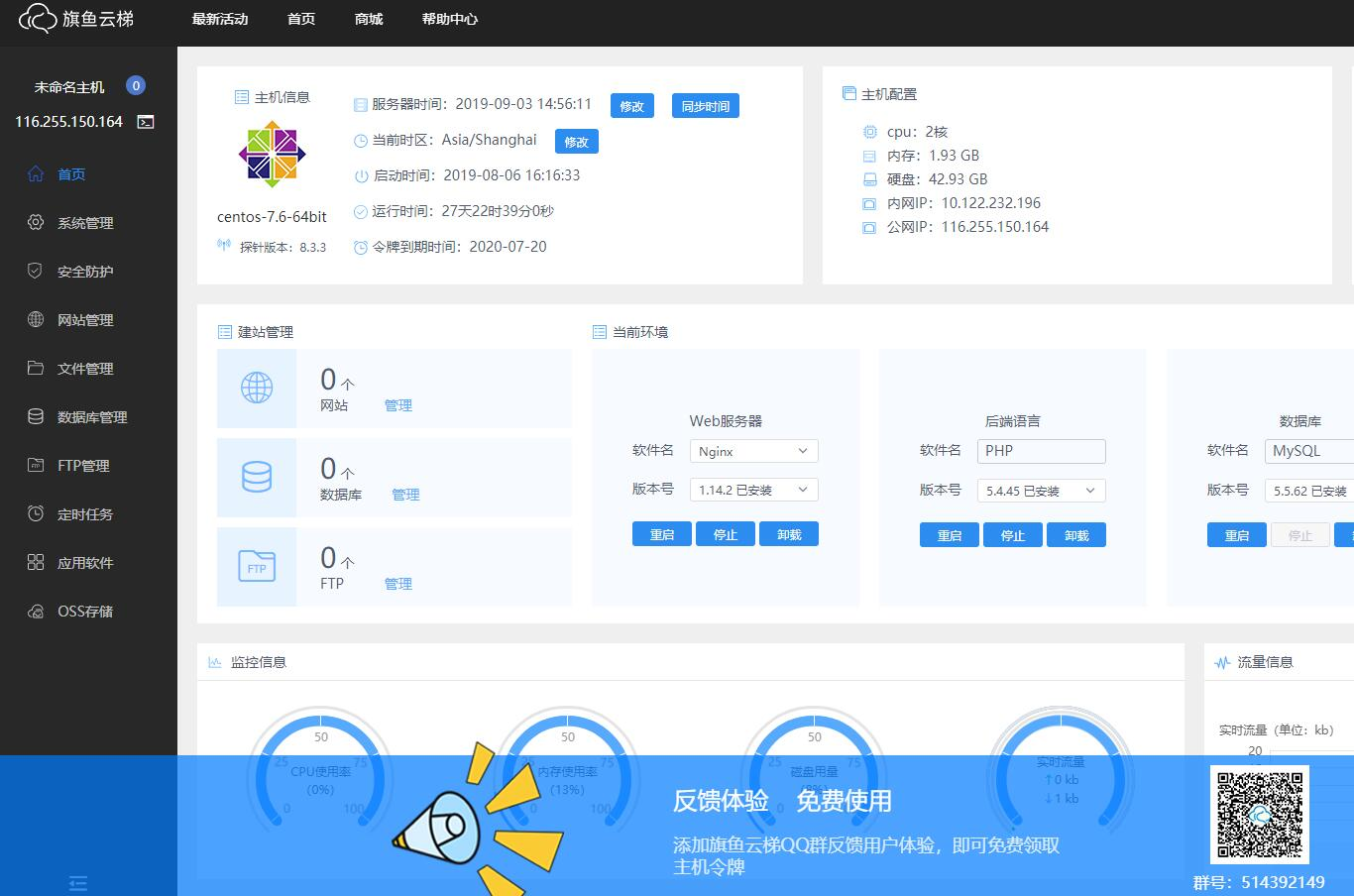Click the QQ group number 514392149
1354x896 pixels.
[1283, 882]
